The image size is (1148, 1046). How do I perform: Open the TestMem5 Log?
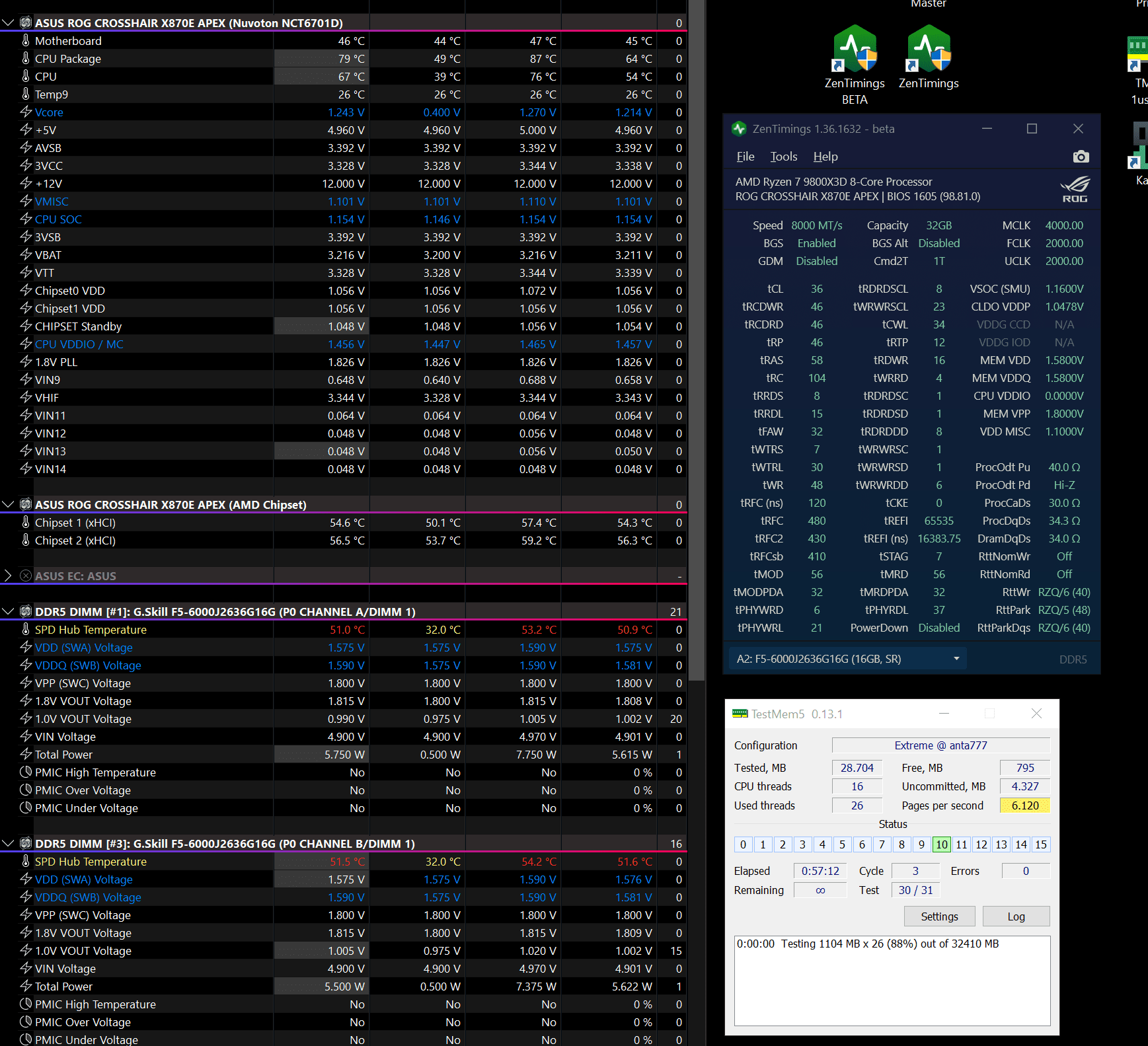(x=1016, y=916)
